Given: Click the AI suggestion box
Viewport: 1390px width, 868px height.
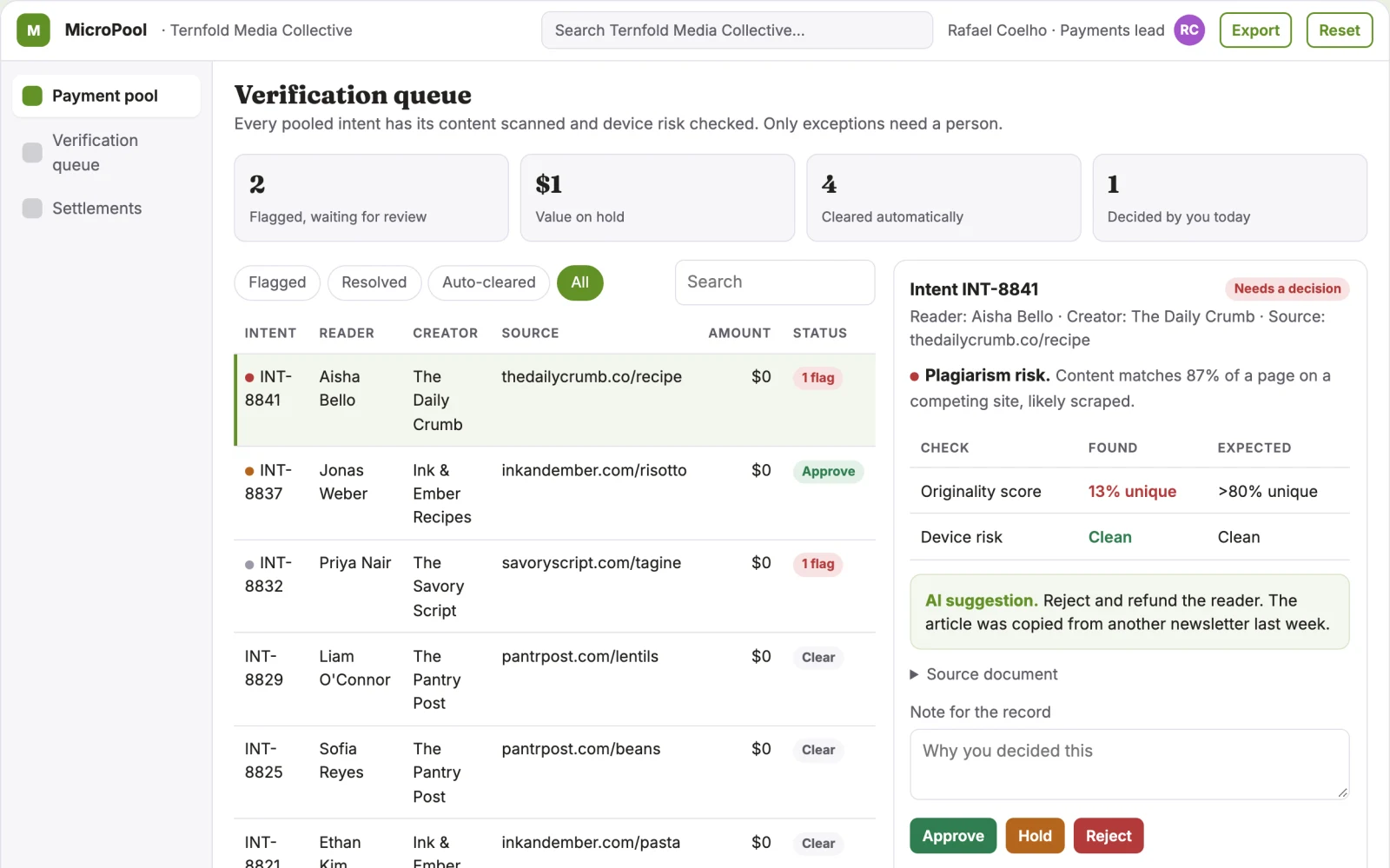Looking at the screenshot, I should tap(1129, 612).
